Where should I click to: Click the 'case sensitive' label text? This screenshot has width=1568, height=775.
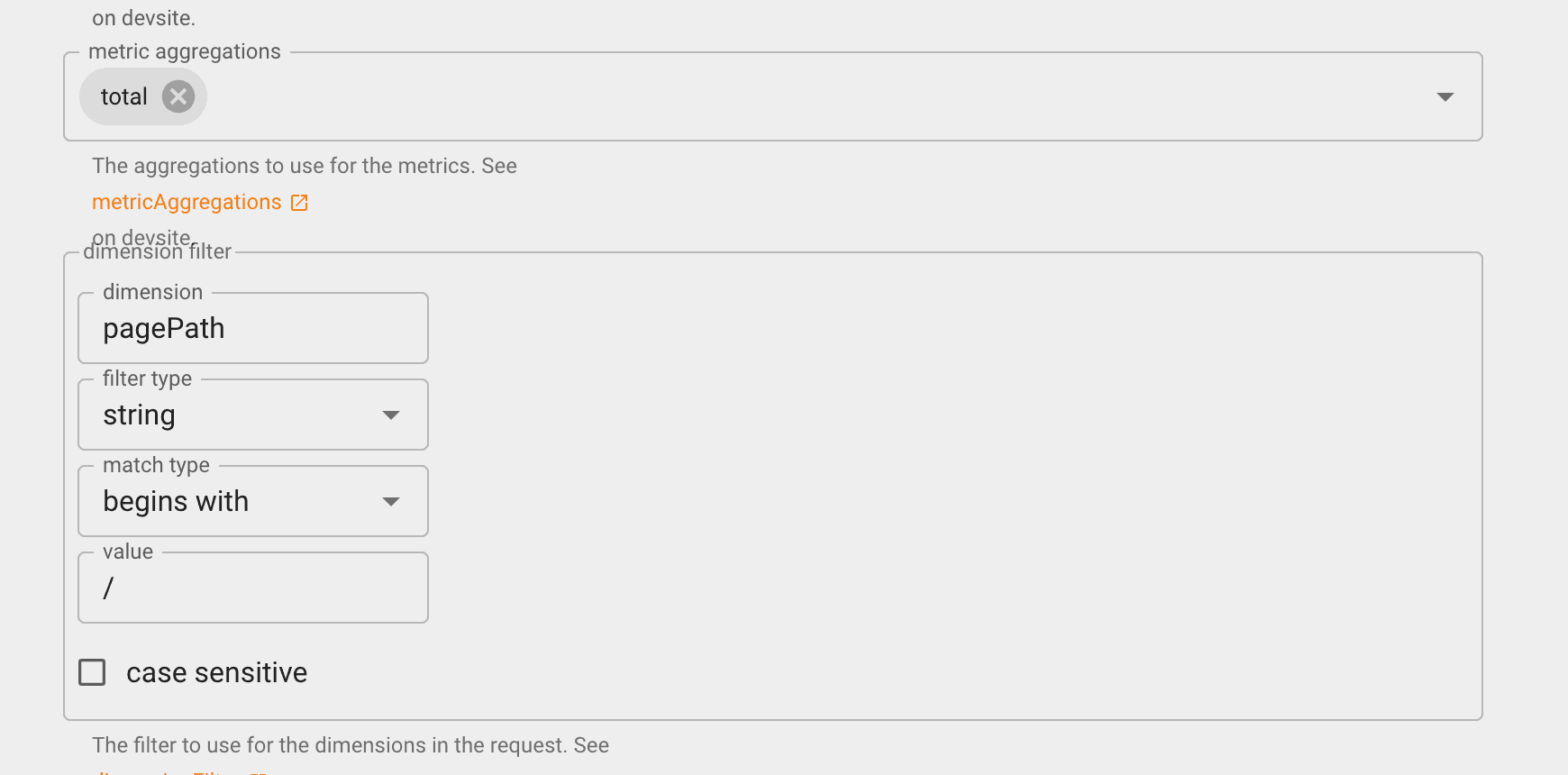216,673
